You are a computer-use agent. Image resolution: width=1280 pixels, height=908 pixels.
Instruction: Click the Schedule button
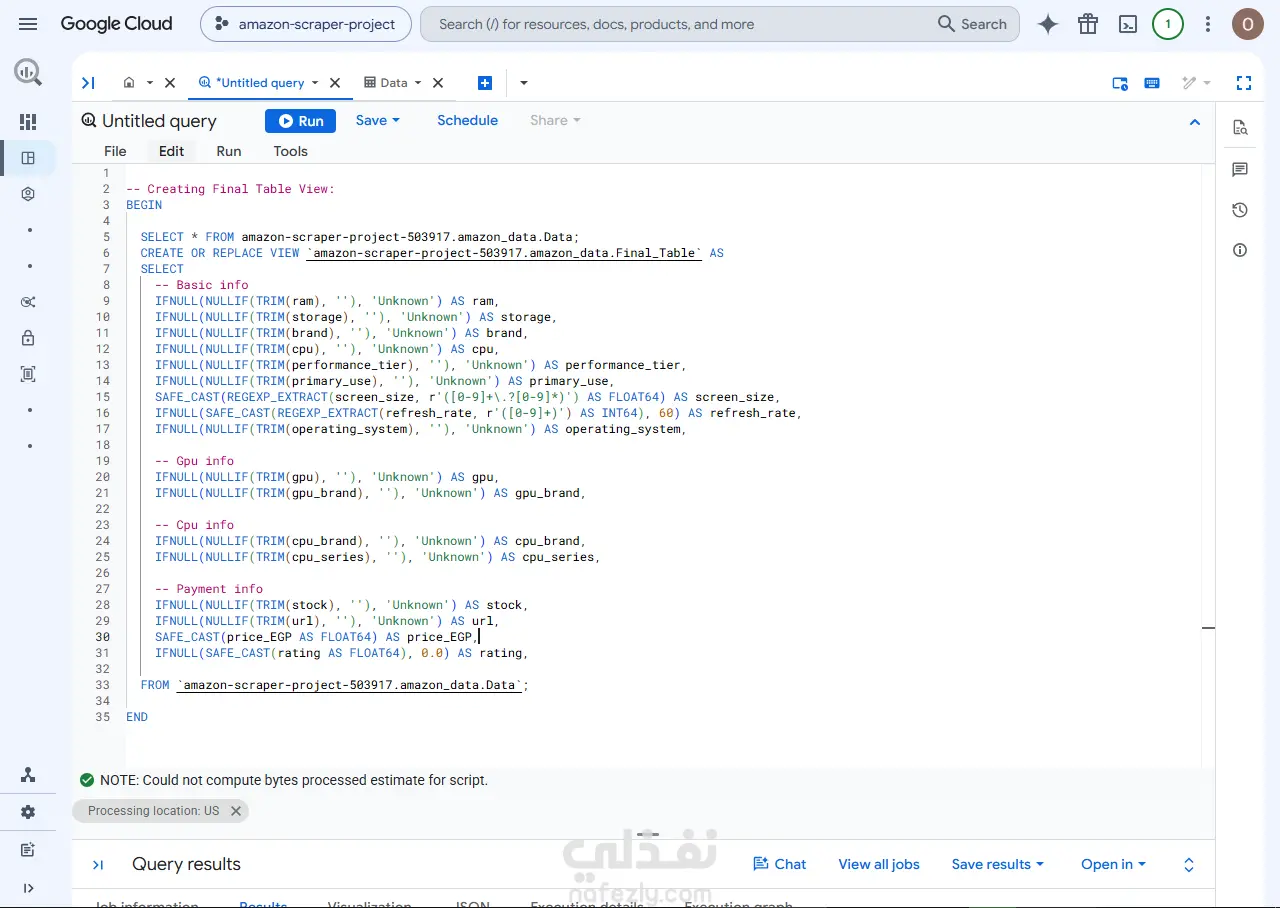point(467,120)
